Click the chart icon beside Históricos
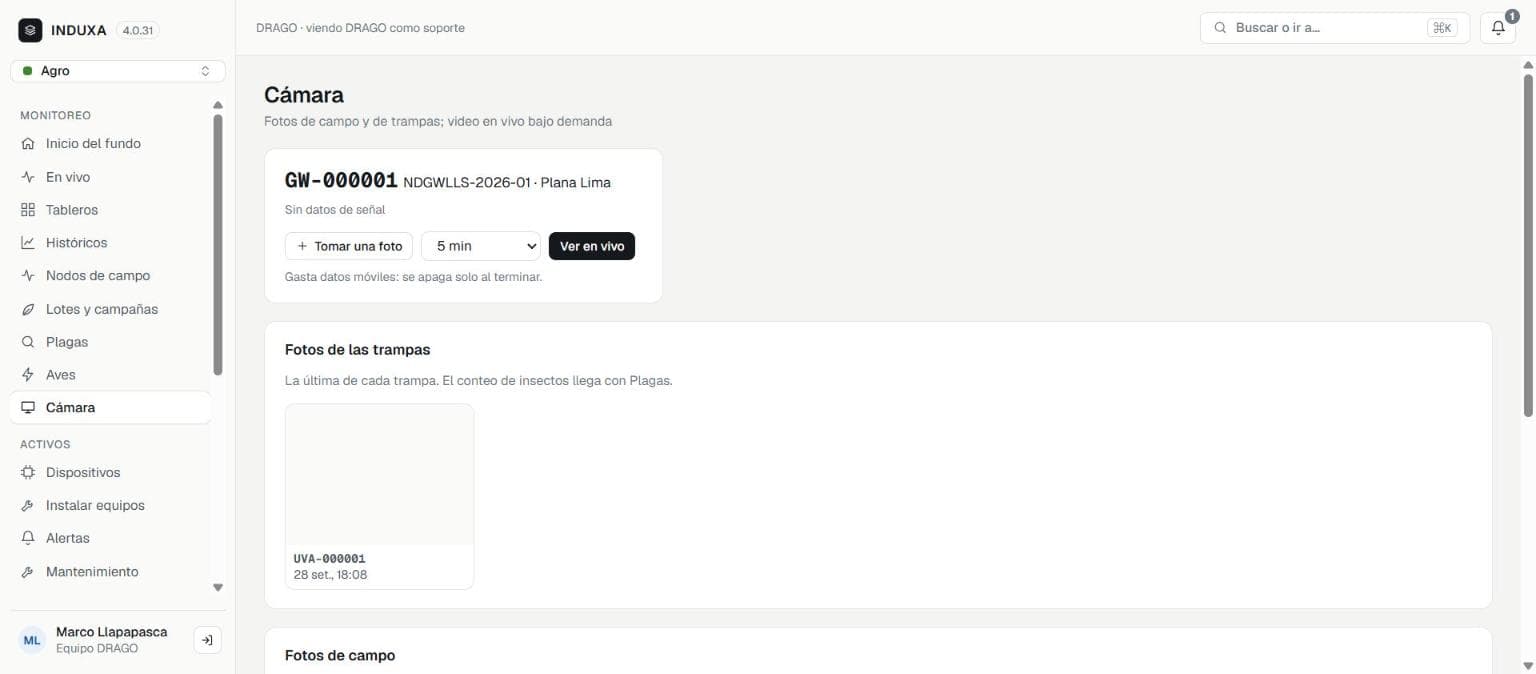 28,243
